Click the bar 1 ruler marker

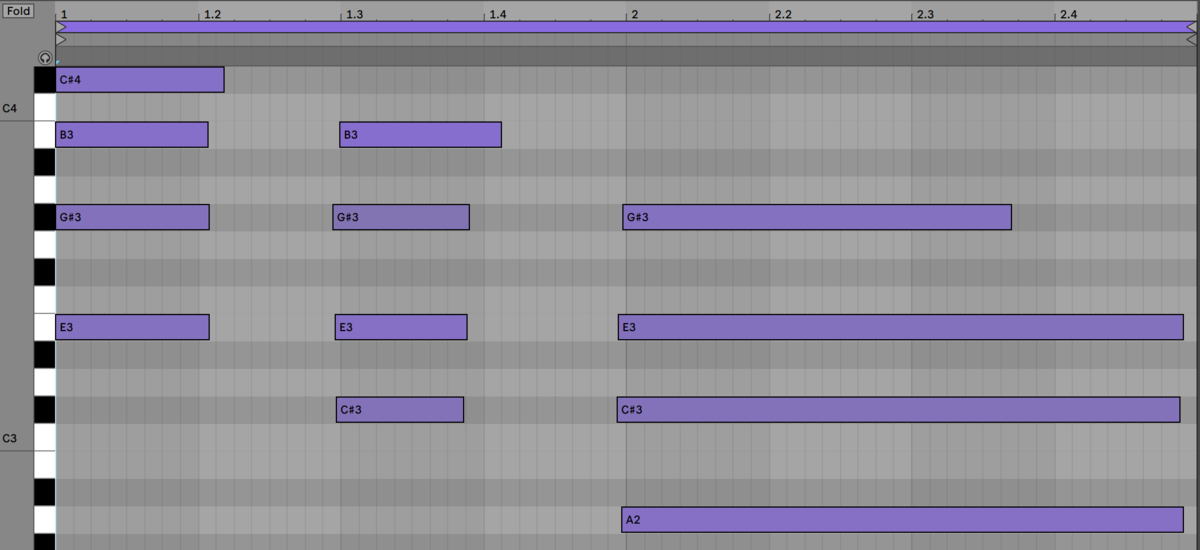point(63,15)
